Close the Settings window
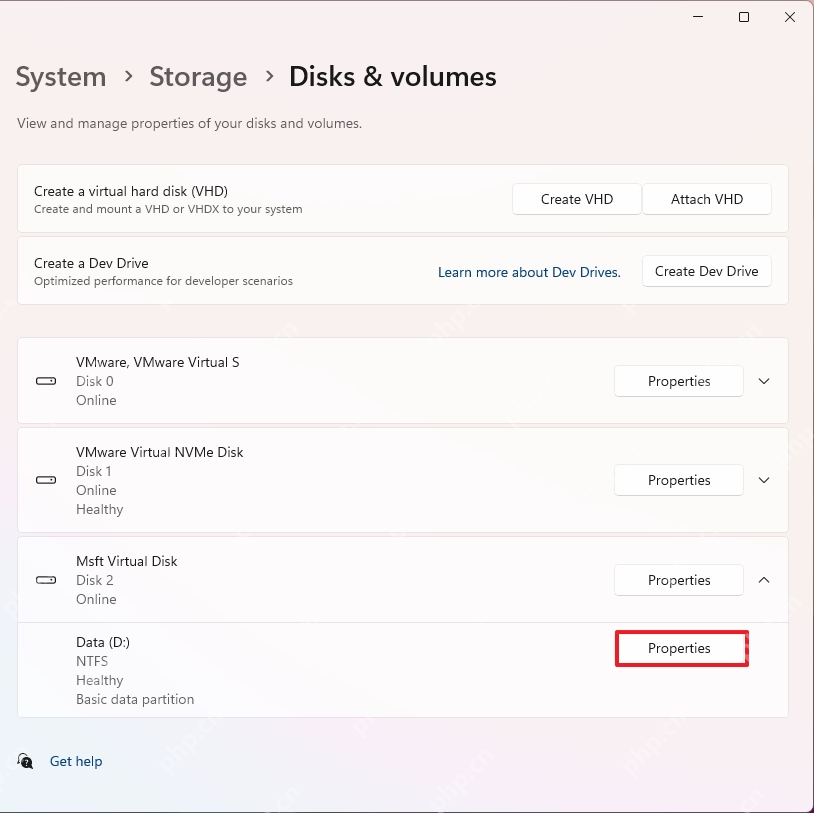The height and width of the screenshot is (813, 814). [x=790, y=17]
